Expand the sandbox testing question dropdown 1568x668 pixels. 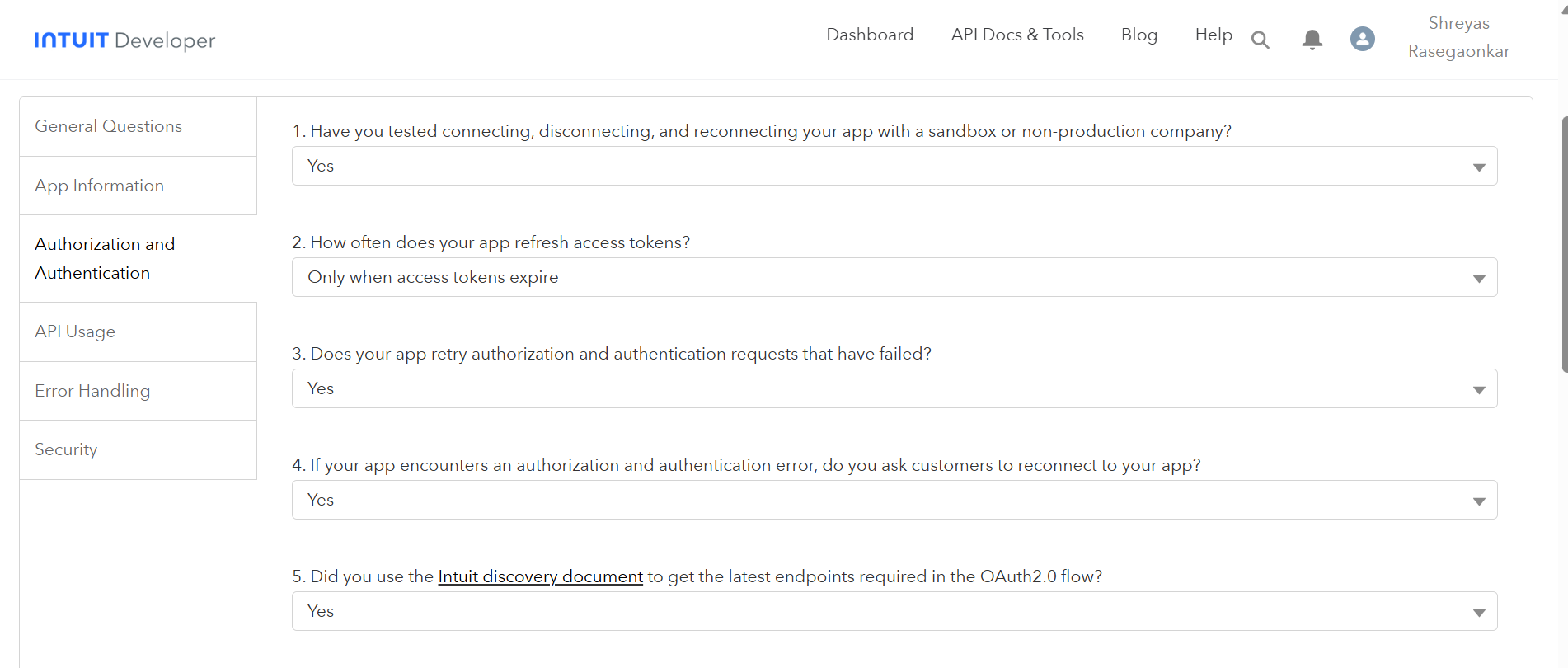[x=894, y=167]
